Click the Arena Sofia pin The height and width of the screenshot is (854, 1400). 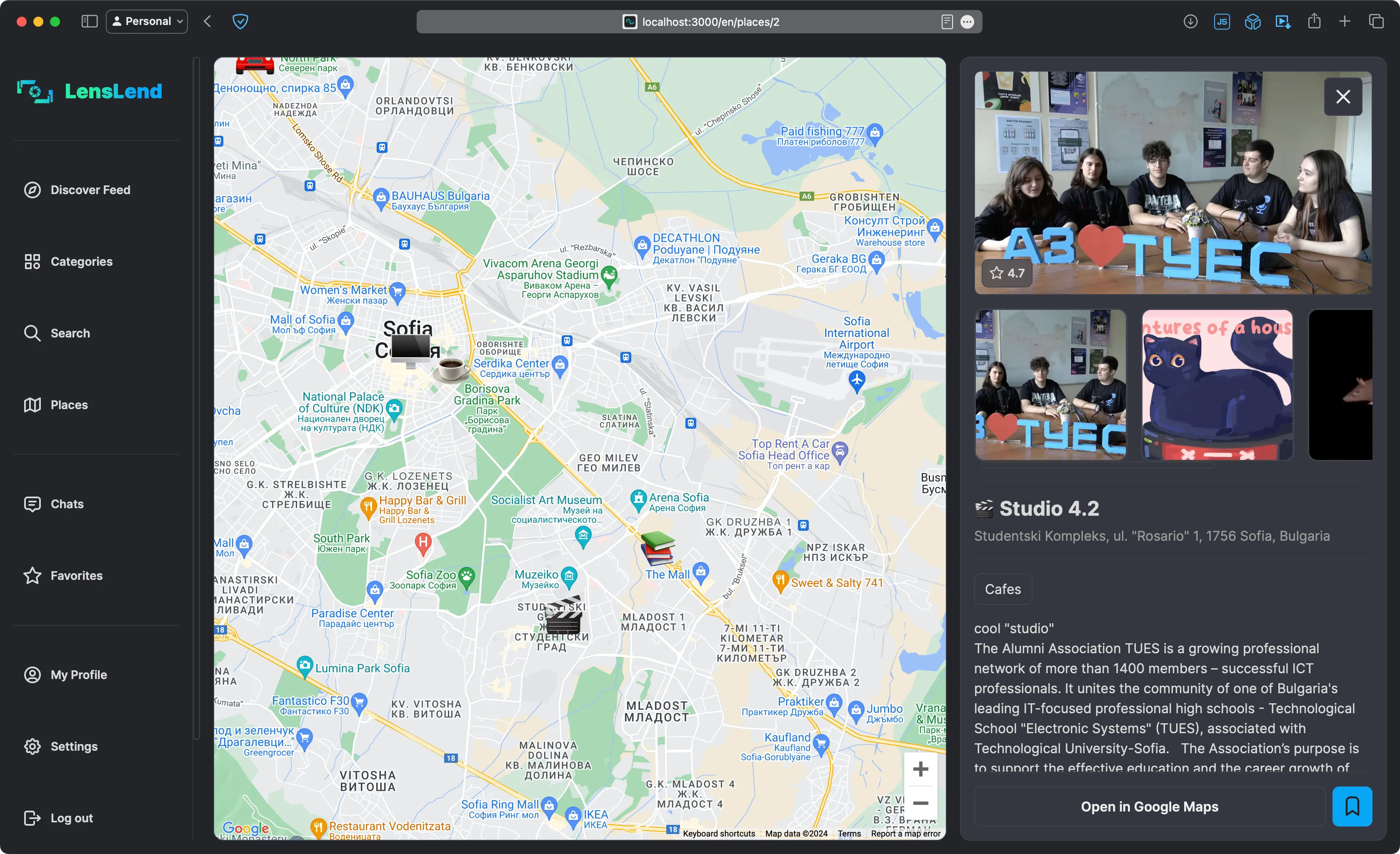point(639,500)
